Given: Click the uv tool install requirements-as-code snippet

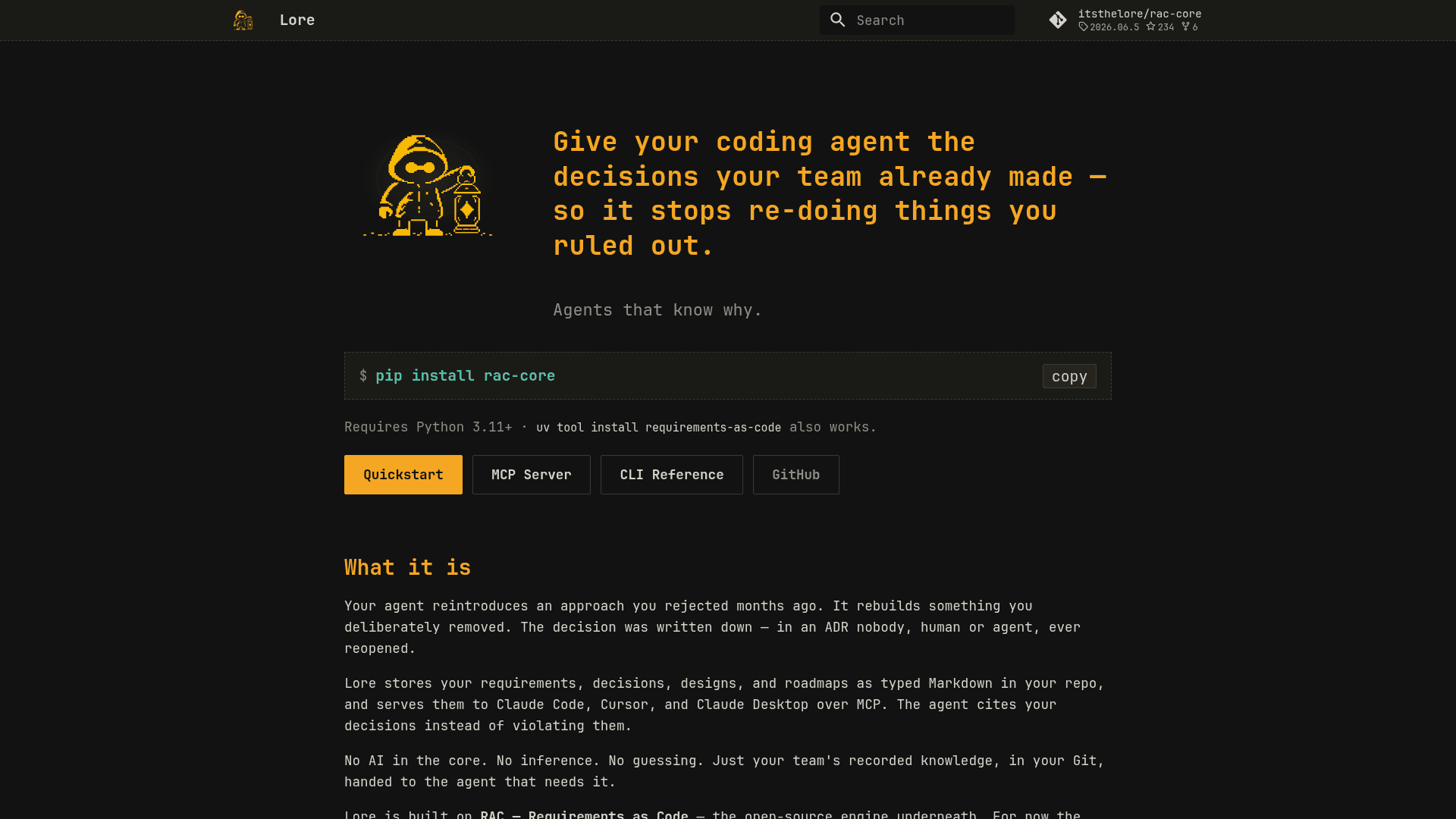Looking at the screenshot, I should [658, 428].
